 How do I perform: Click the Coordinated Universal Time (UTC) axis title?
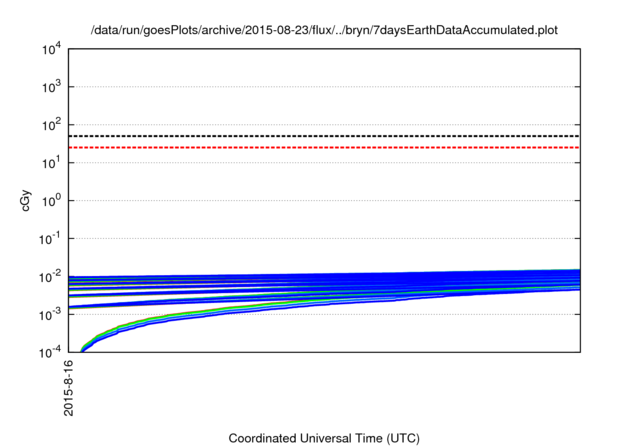pos(324,439)
